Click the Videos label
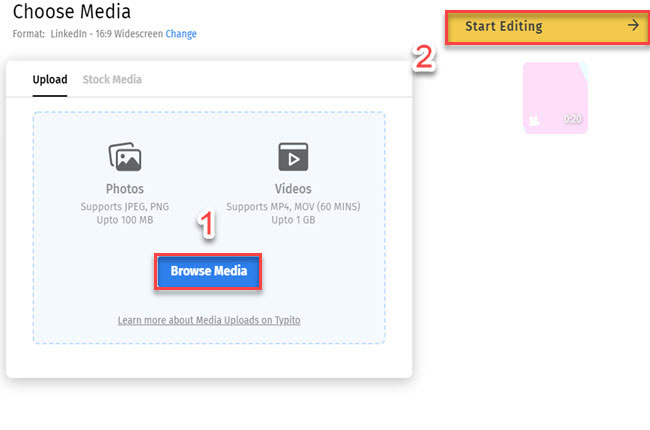The width and height of the screenshot is (650, 430). [293, 189]
